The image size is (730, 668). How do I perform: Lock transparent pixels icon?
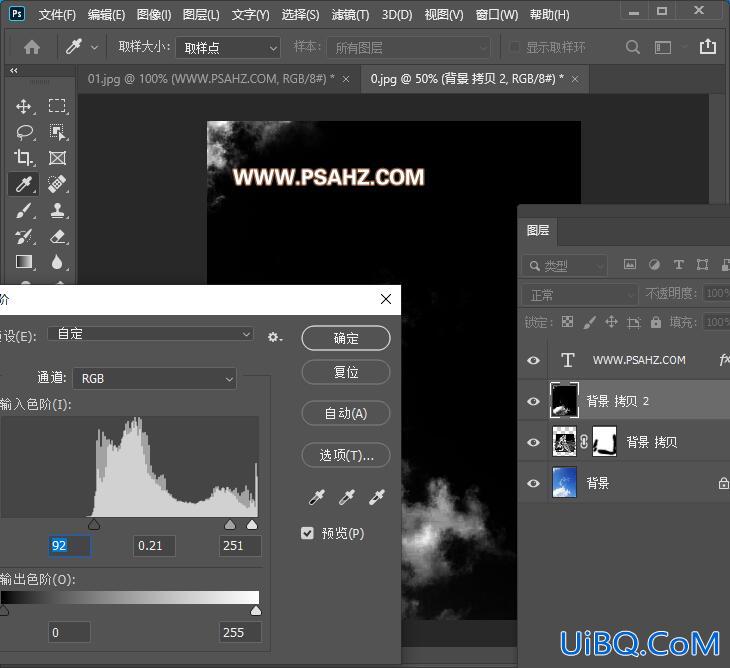(567, 322)
